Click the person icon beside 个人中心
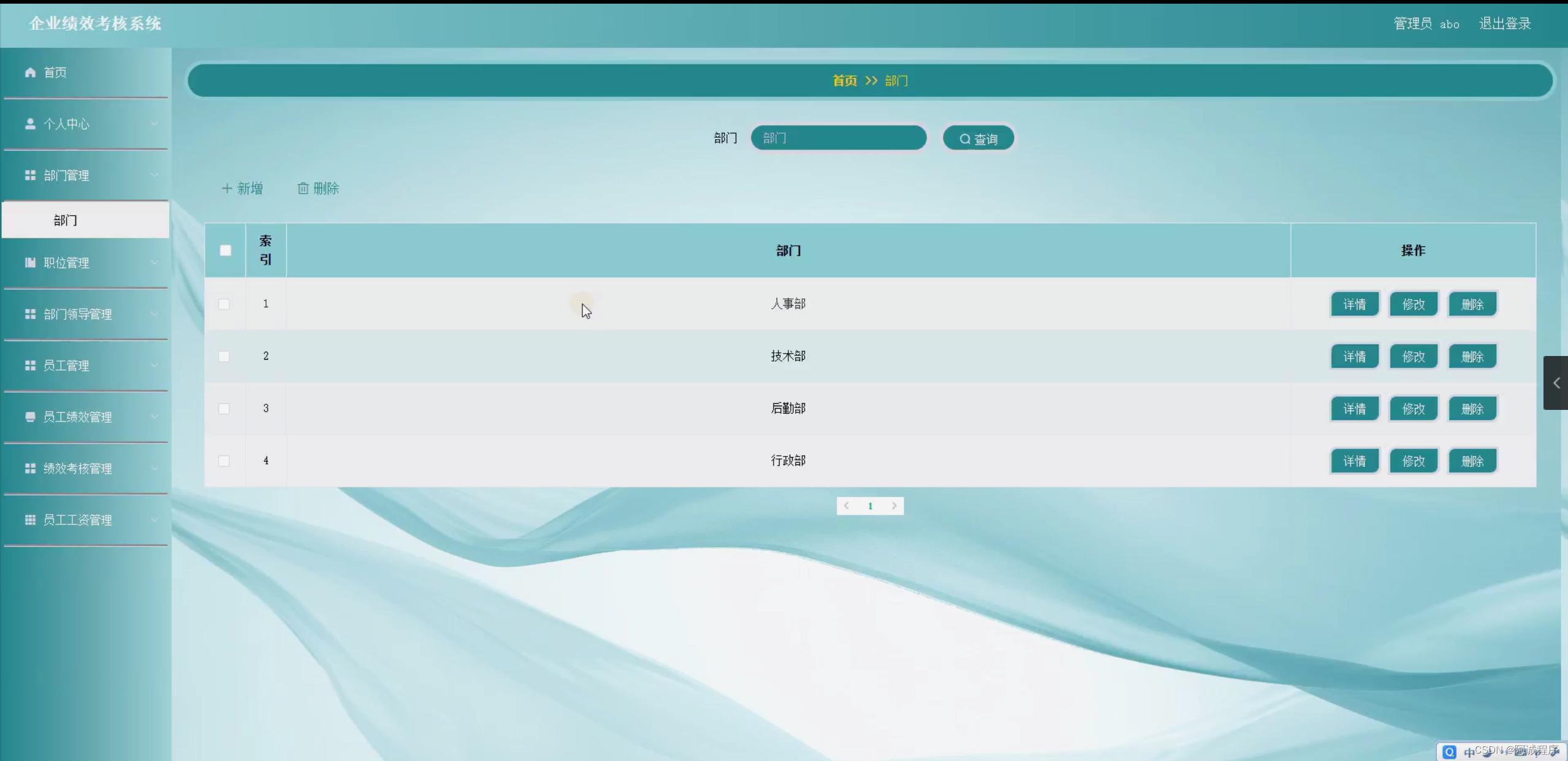This screenshot has width=1568, height=761. click(x=30, y=124)
